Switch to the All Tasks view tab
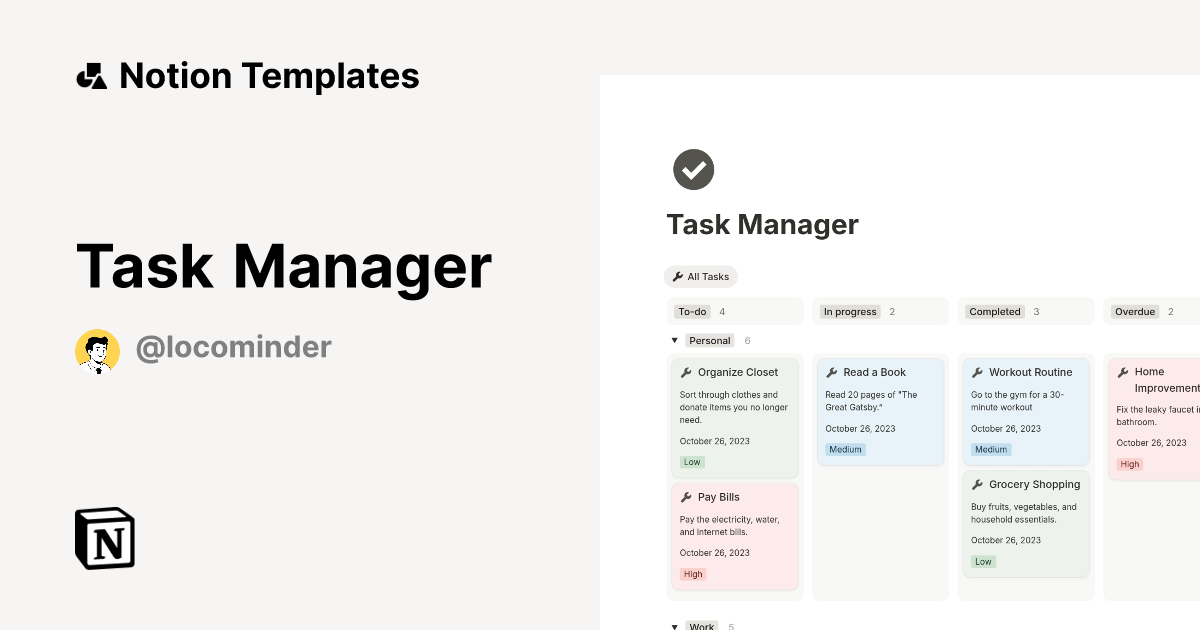 click(x=700, y=276)
